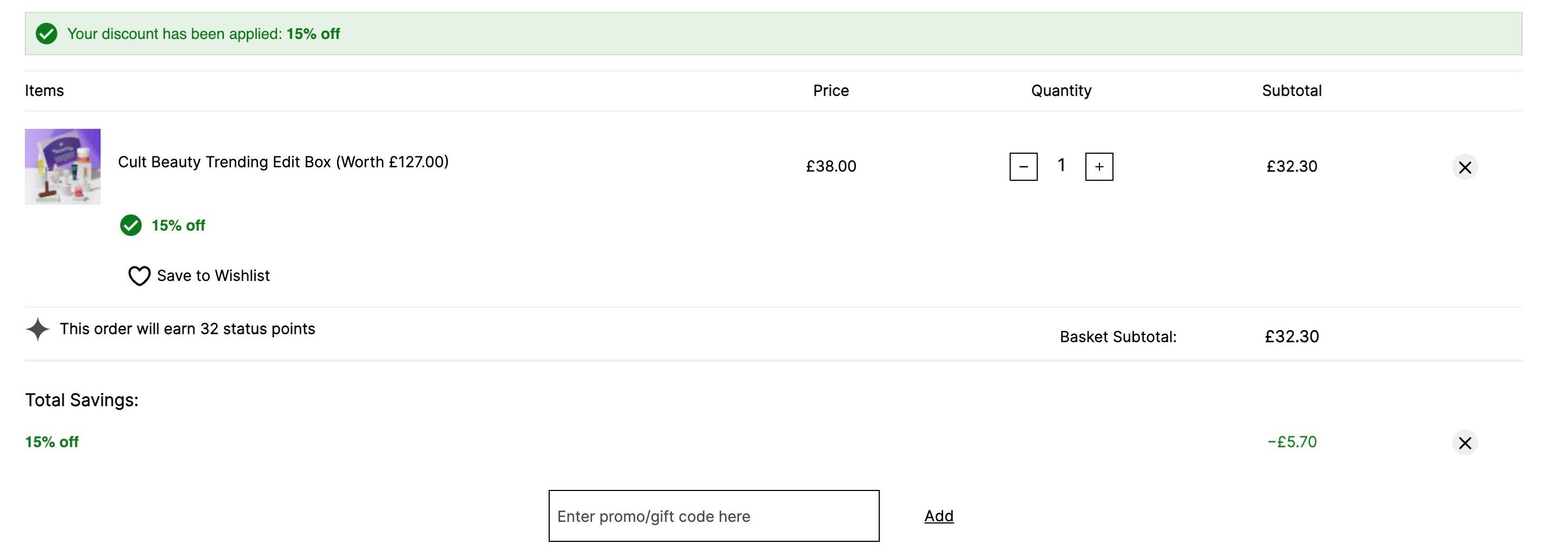The height and width of the screenshot is (550, 1568).
Task: Click the 15% off label under product name
Action: tap(179, 225)
